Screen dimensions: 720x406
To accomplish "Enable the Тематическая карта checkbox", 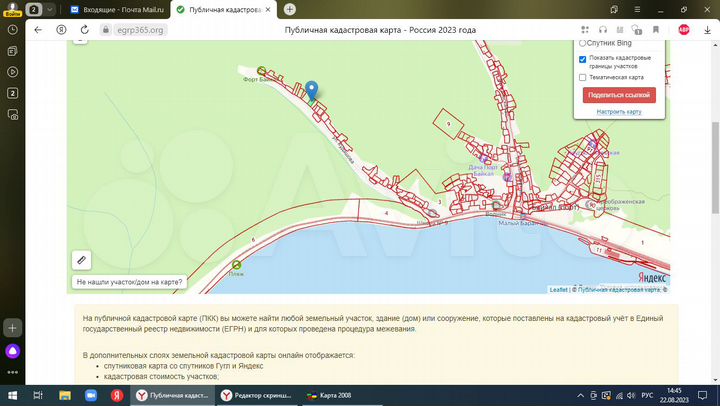I will point(582,78).
